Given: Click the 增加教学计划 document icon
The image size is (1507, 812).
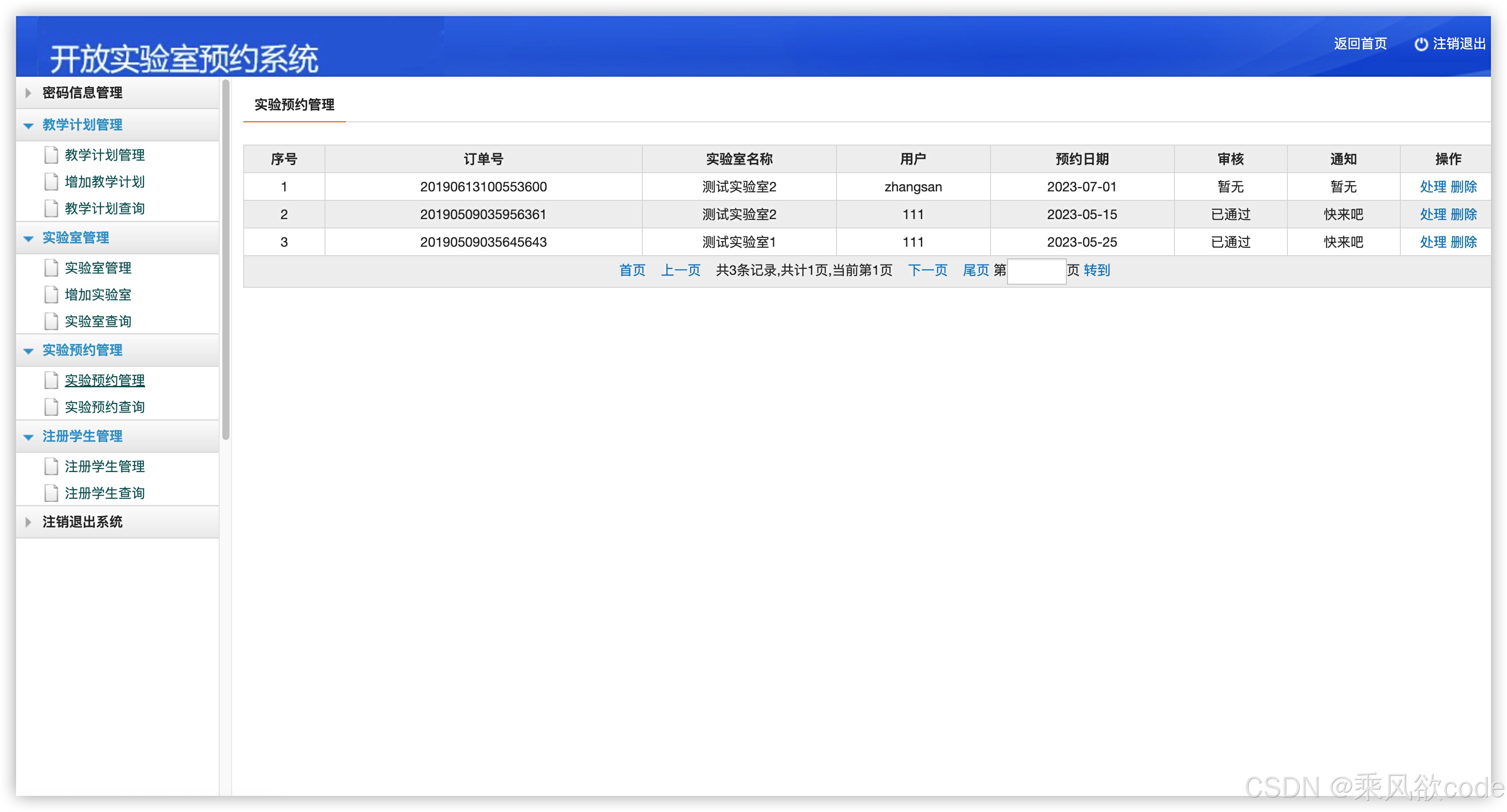Looking at the screenshot, I should coord(51,182).
